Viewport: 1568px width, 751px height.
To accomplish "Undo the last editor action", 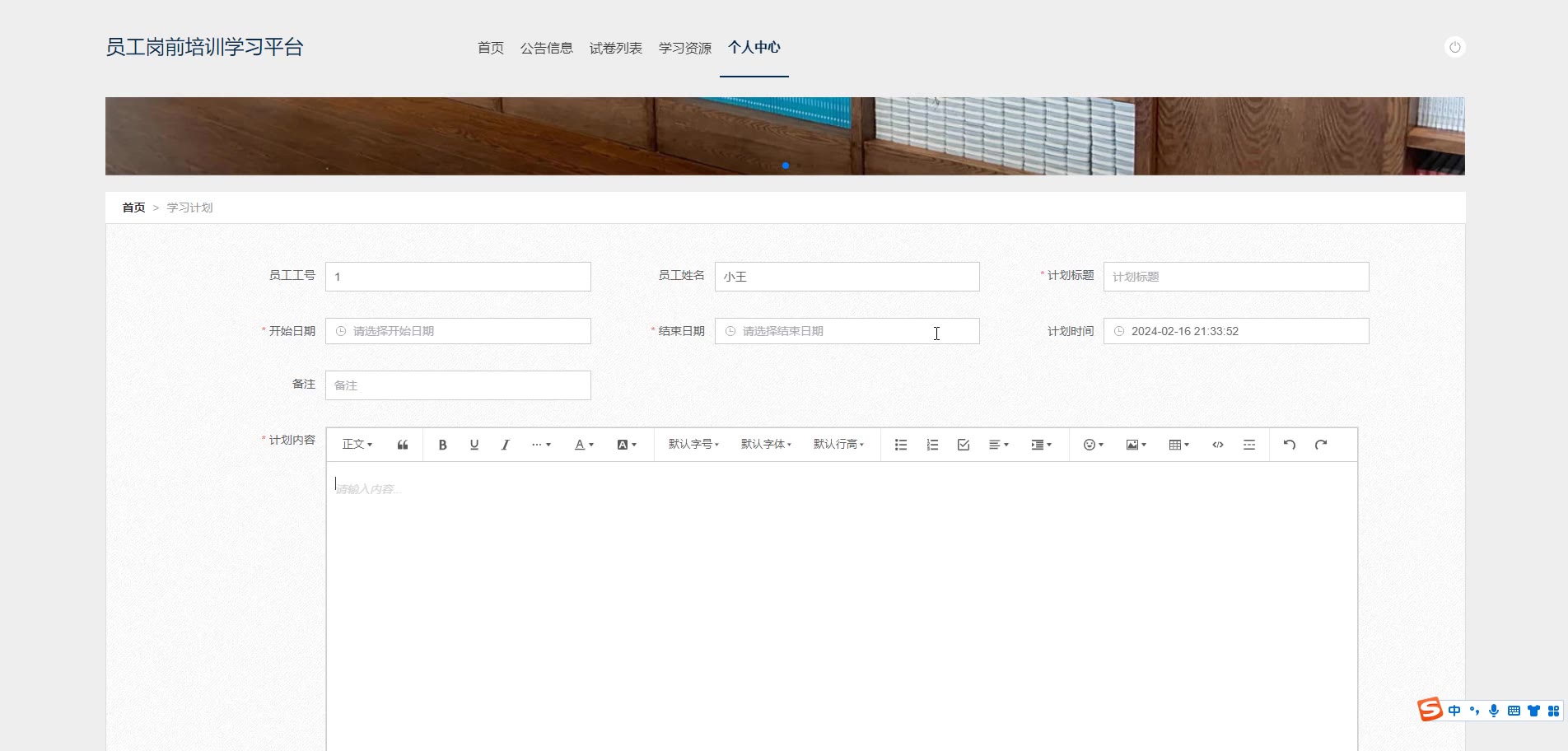I will pos(1289,445).
